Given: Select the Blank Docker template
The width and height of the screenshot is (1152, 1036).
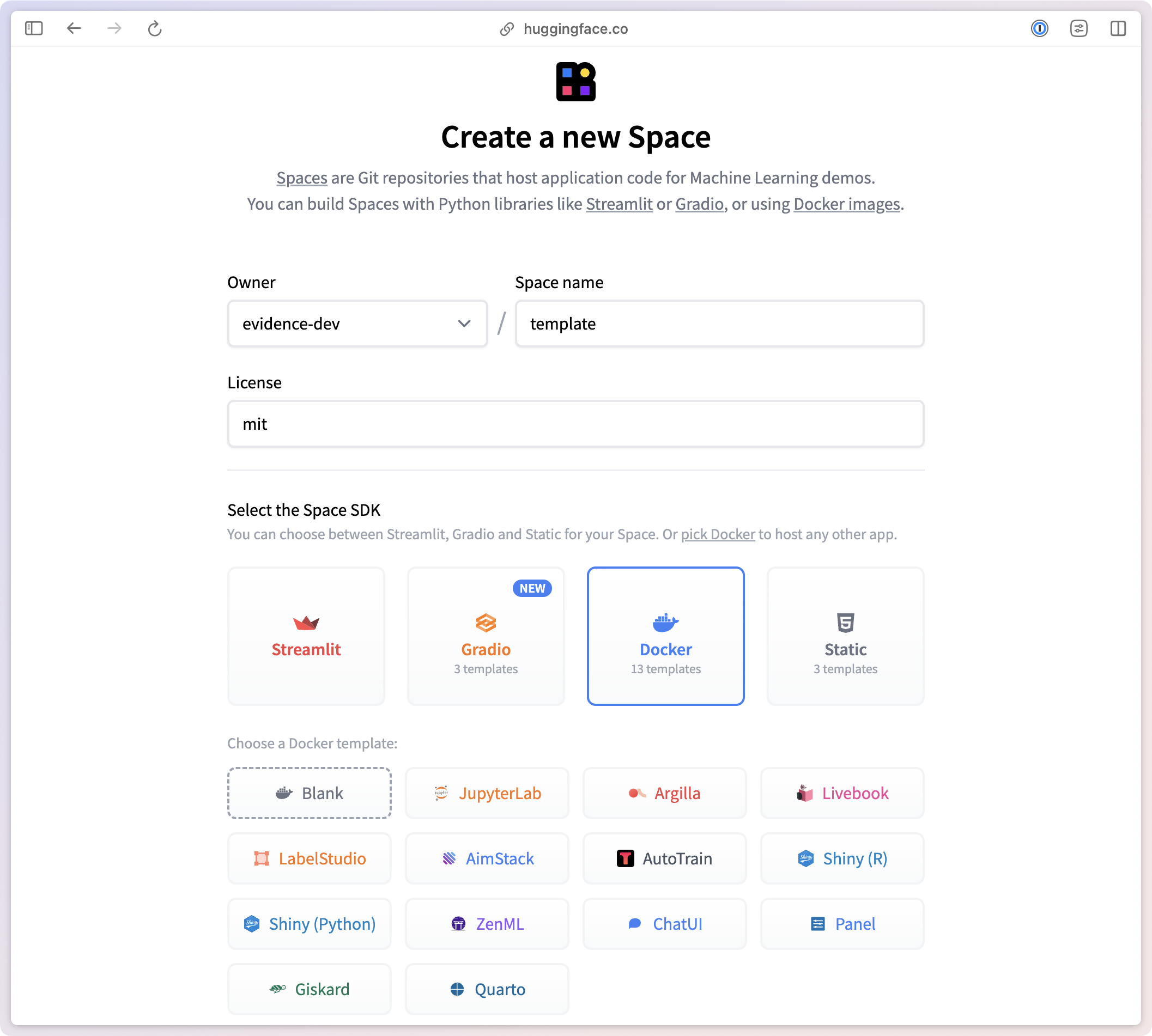Looking at the screenshot, I should pyautogui.click(x=309, y=792).
